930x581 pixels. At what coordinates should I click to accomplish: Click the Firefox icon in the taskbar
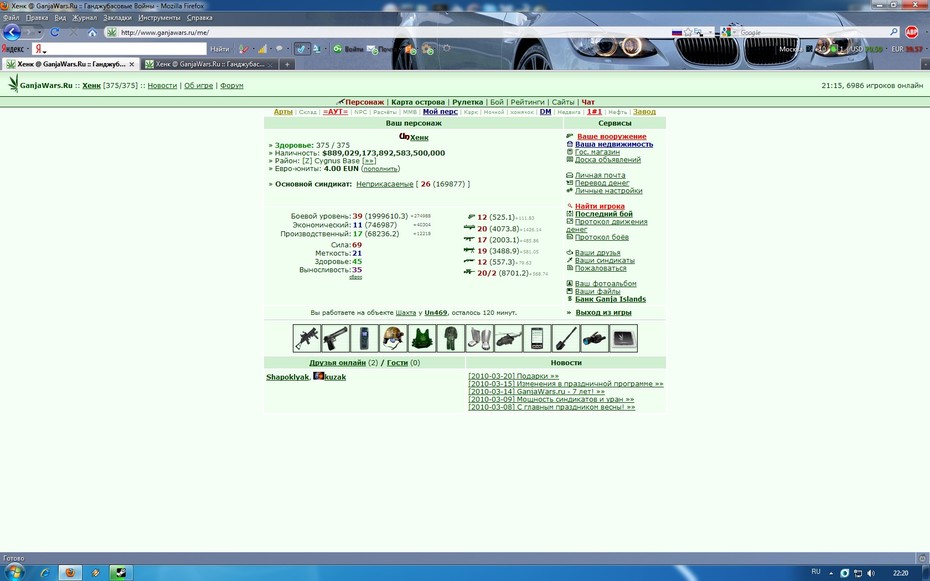[x=70, y=573]
